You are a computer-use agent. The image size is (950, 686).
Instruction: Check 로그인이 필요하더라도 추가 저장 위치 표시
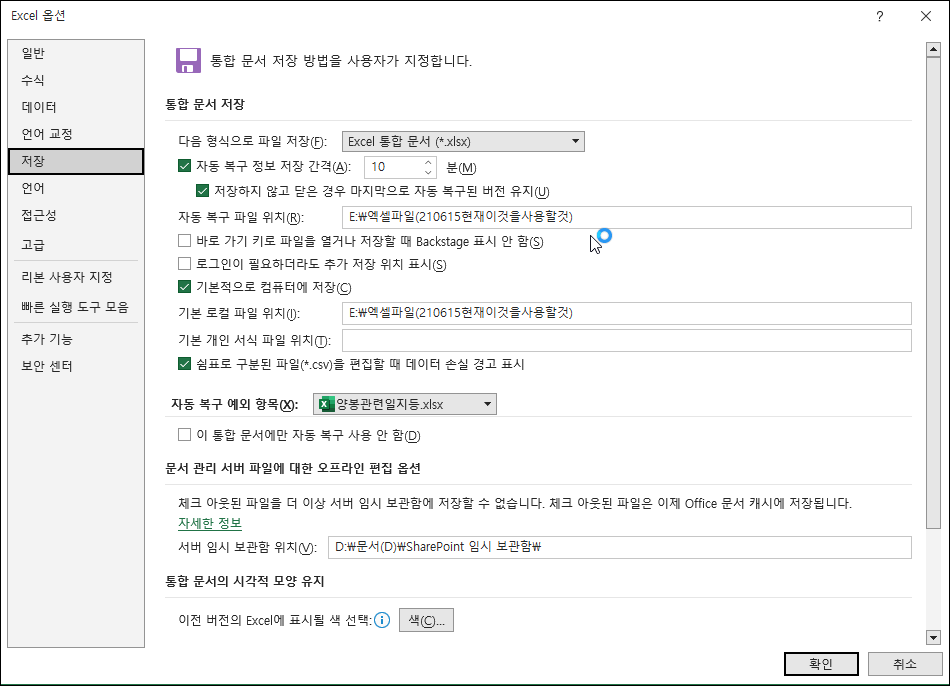click(x=184, y=264)
